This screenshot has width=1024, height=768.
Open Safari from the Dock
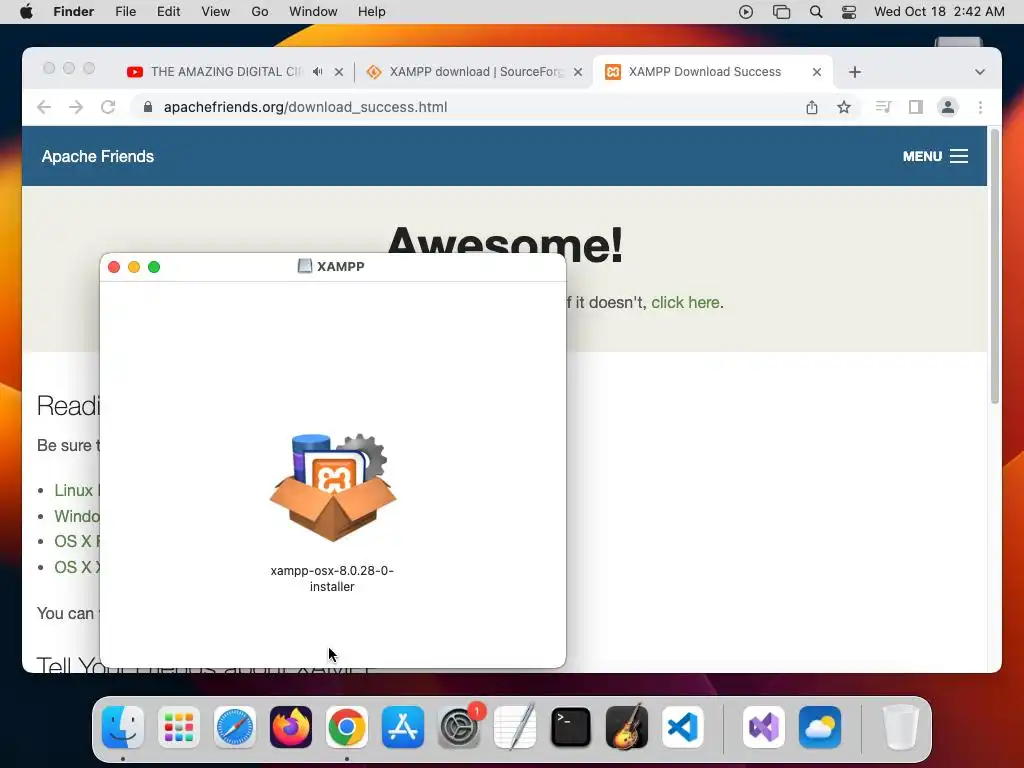pos(234,727)
